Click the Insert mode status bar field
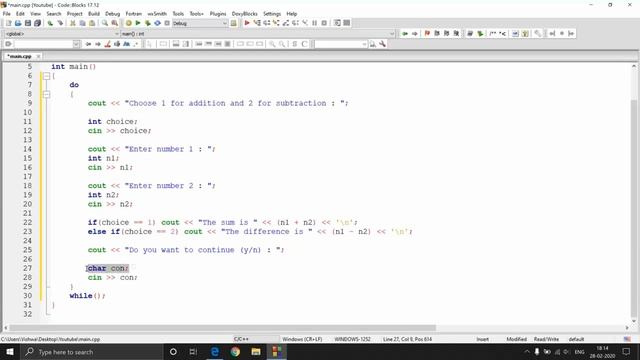The width and height of the screenshot is (640, 360). point(482,339)
